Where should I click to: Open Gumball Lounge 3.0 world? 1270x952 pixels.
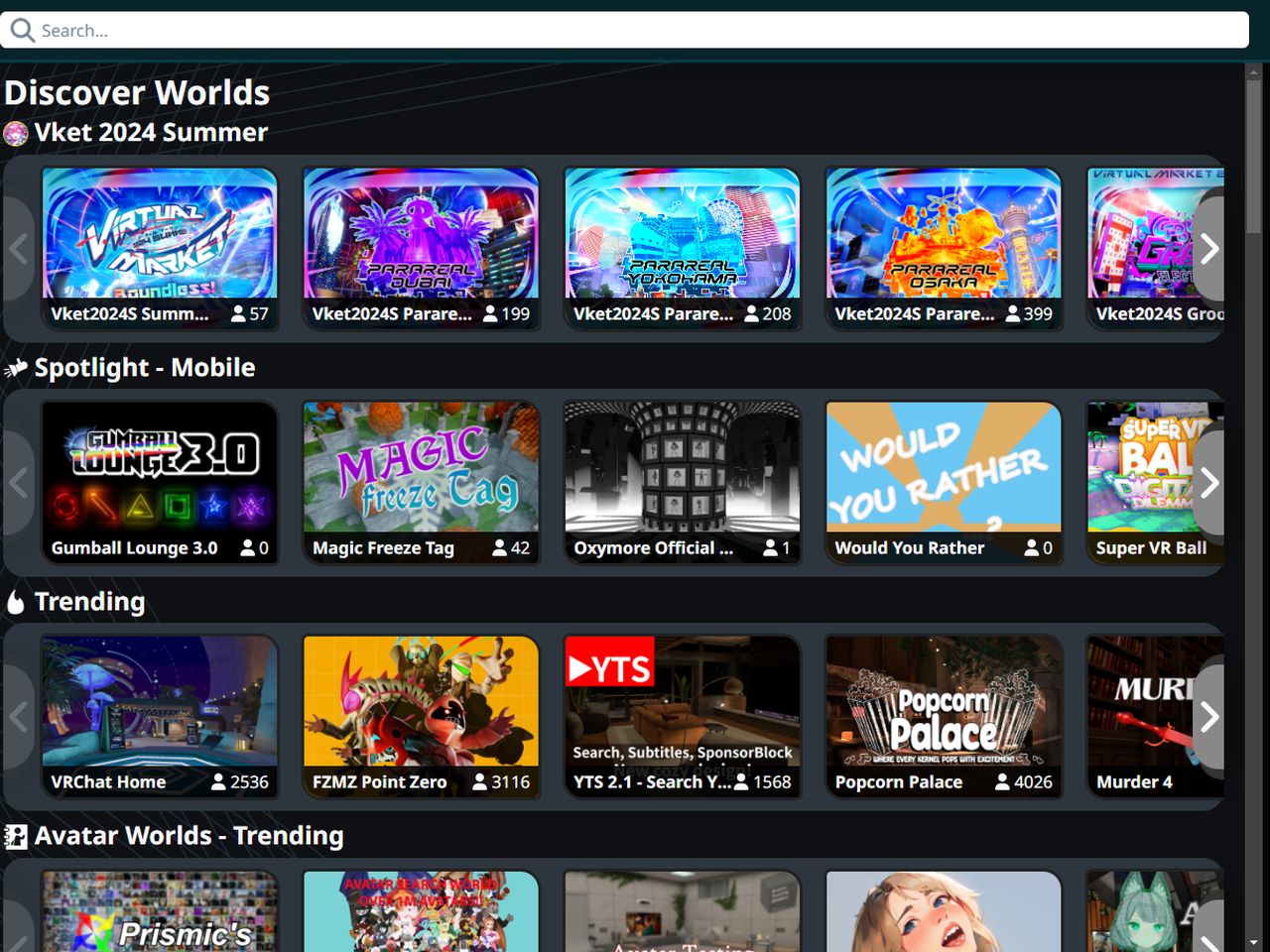coord(160,482)
